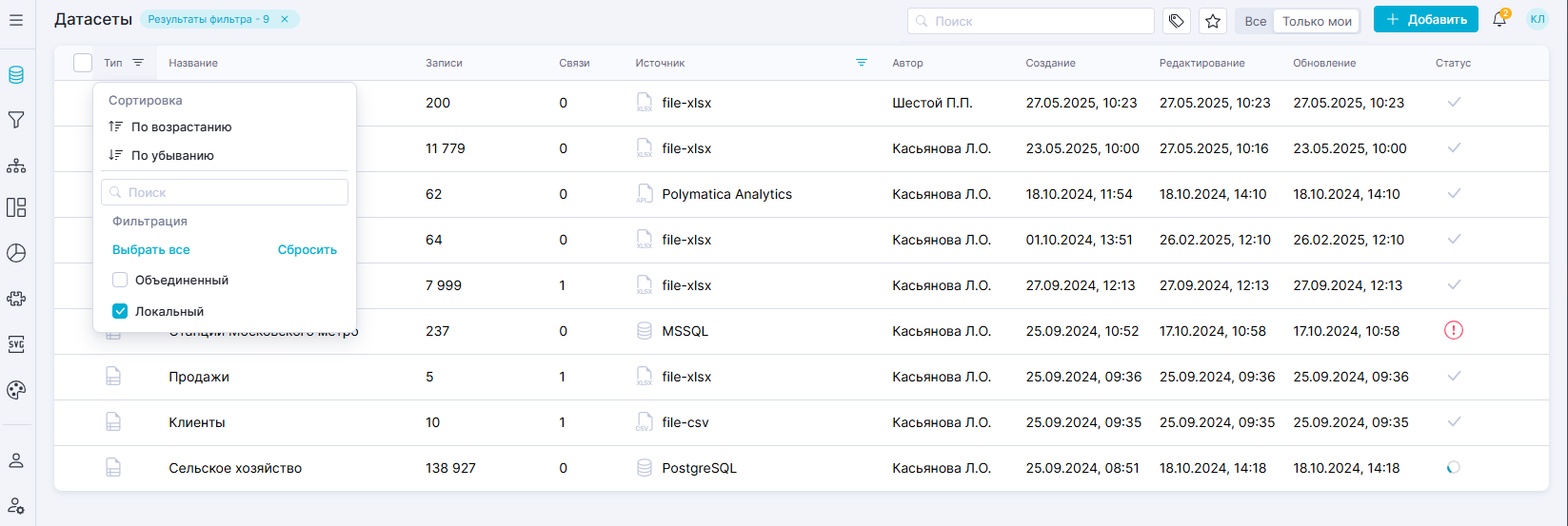
Task: Click the tags icon next to search
Action: 1177,21
